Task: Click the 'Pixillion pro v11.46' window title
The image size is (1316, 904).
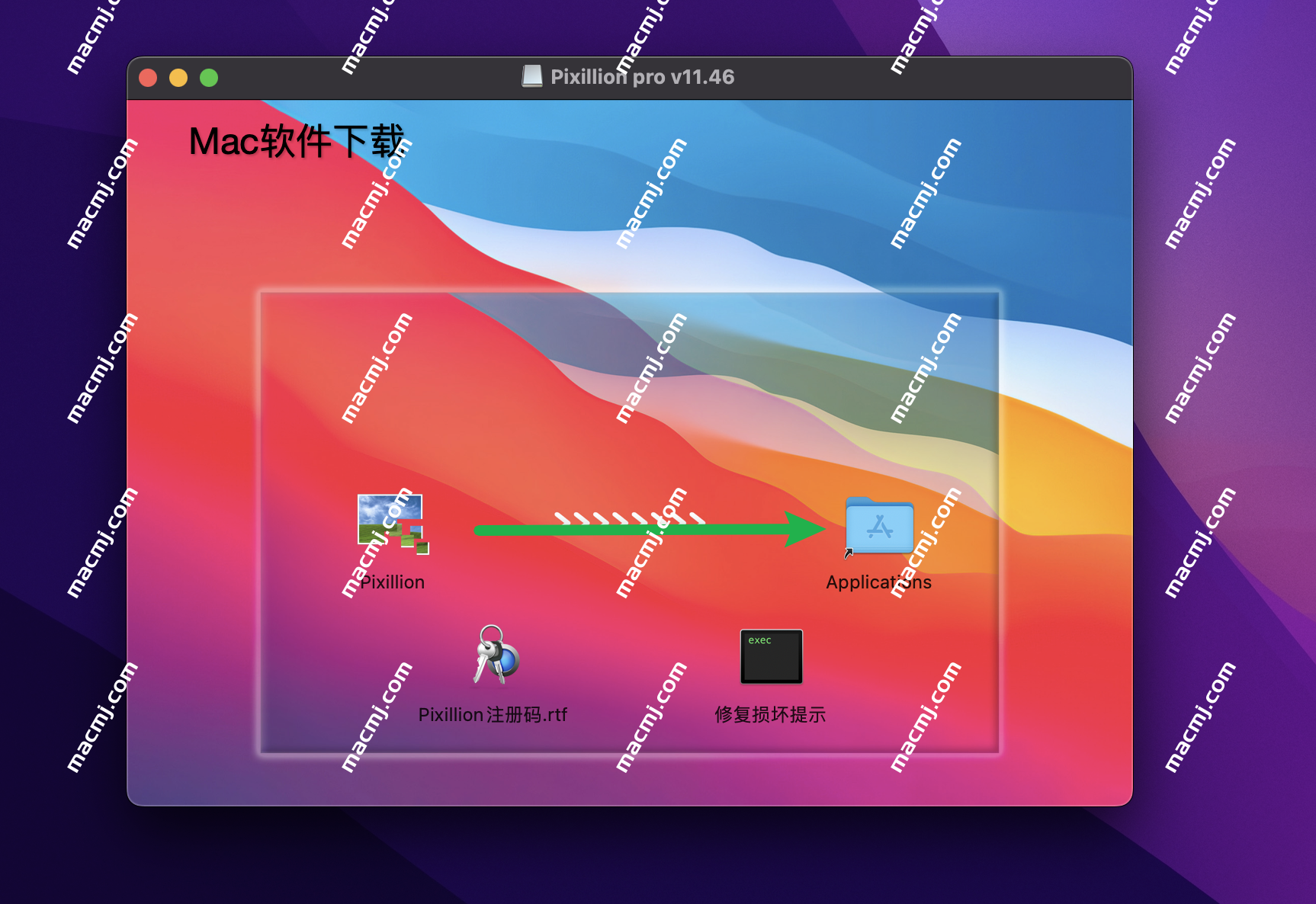Action: (643, 77)
